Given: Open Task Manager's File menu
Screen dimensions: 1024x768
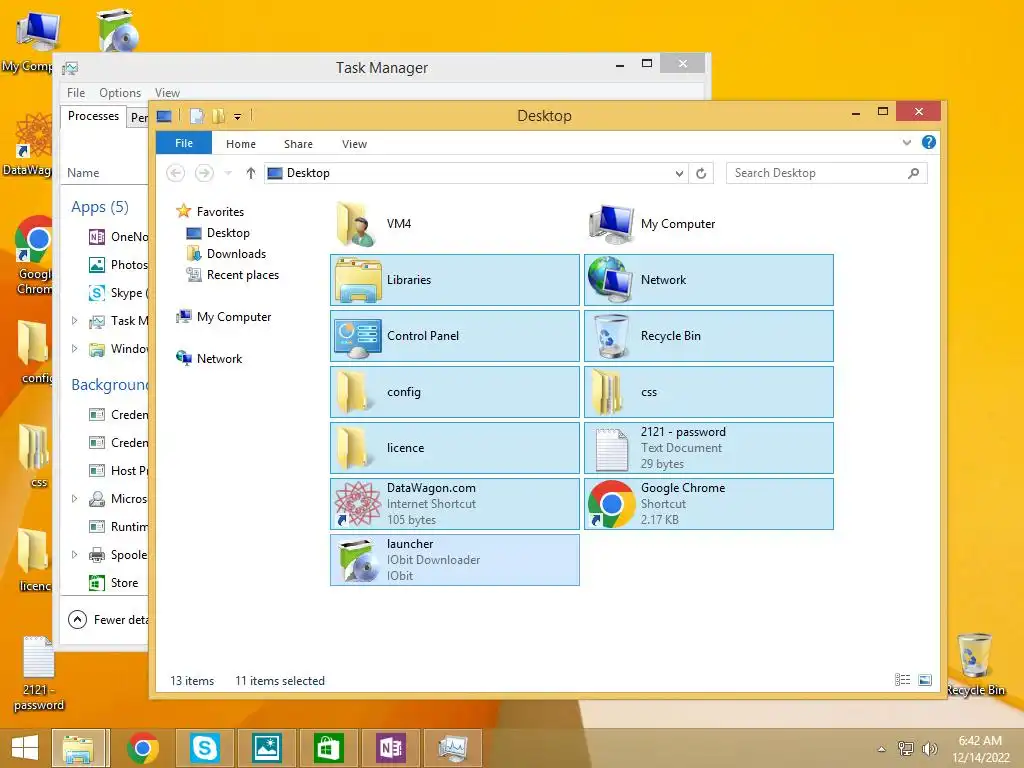Looking at the screenshot, I should click(x=76, y=93).
